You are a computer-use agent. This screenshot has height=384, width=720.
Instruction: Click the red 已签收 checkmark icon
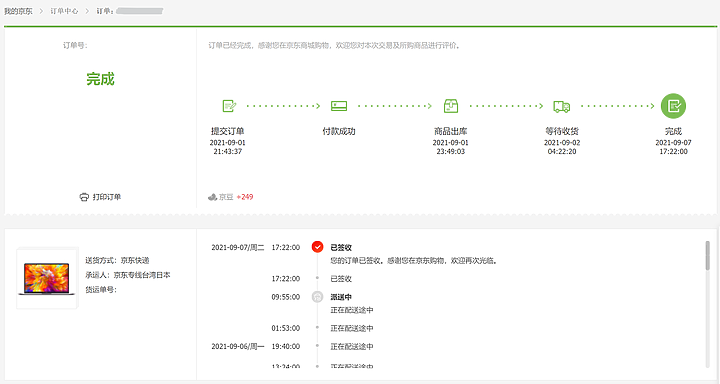click(317, 247)
